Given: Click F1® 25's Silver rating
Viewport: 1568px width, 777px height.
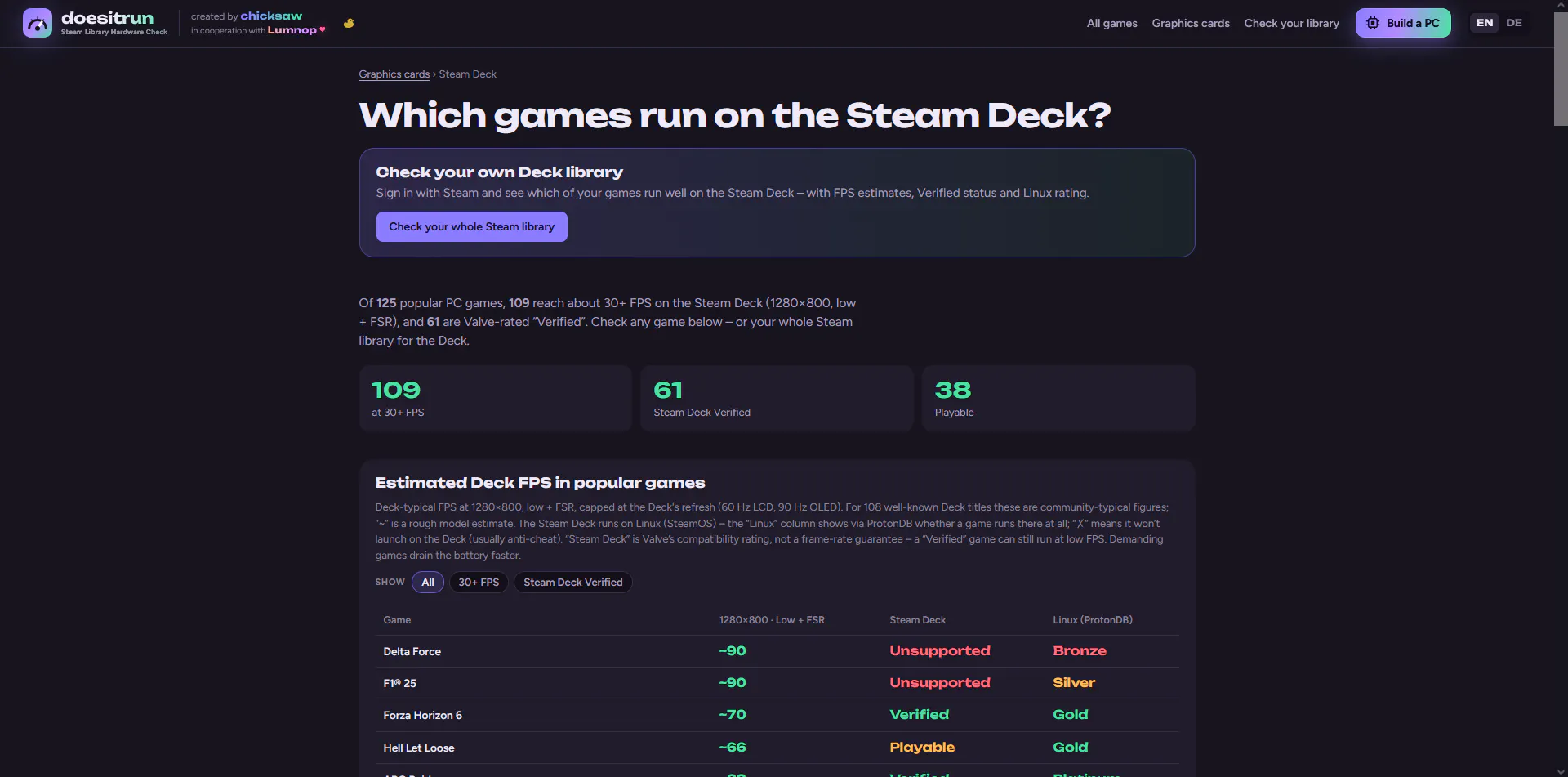Looking at the screenshot, I should (x=1074, y=683).
